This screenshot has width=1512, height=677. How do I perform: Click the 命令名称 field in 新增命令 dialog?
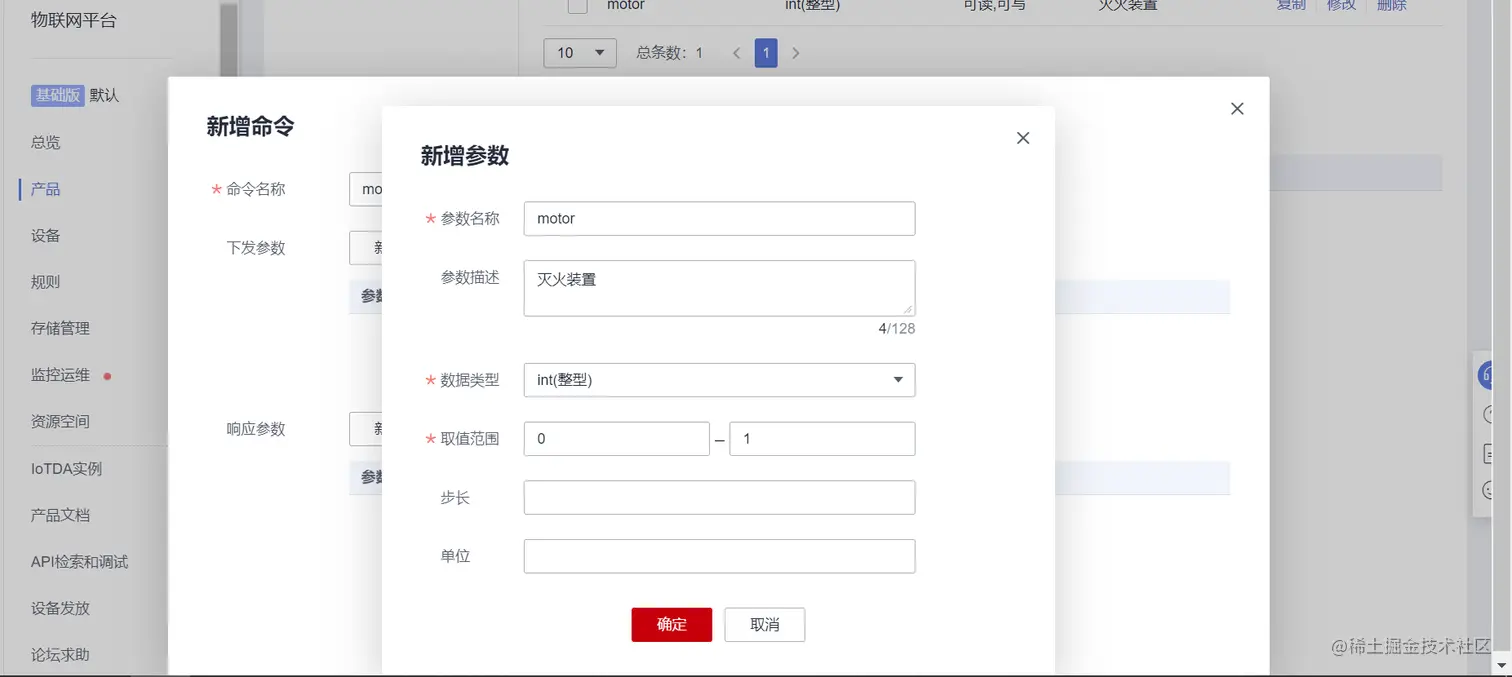click(x=366, y=189)
